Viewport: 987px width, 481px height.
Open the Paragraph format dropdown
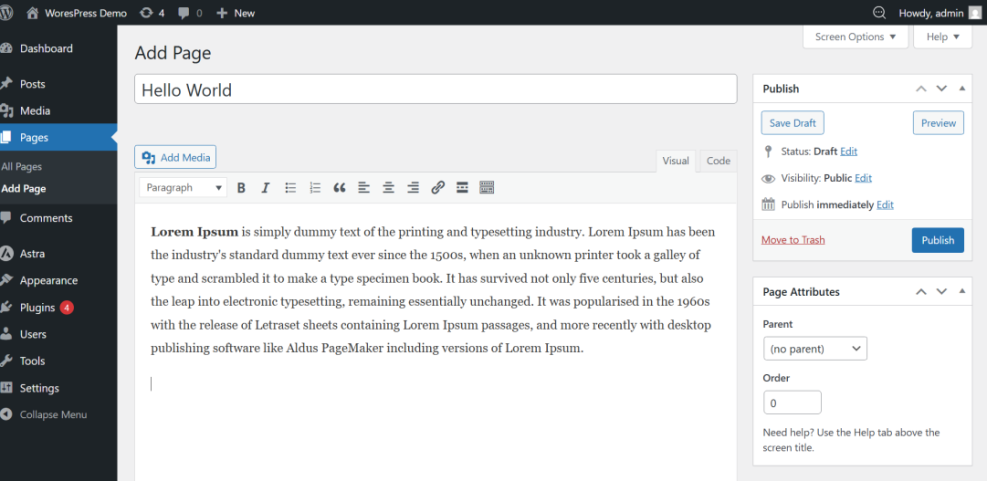point(183,188)
